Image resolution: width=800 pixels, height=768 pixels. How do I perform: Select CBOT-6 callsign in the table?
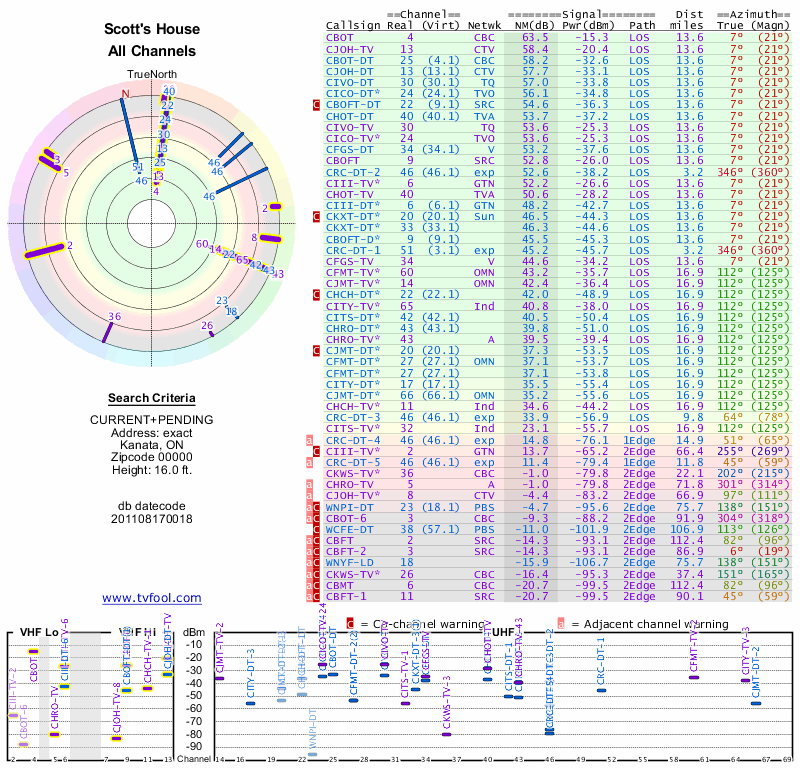pyautogui.click(x=346, y=518)
